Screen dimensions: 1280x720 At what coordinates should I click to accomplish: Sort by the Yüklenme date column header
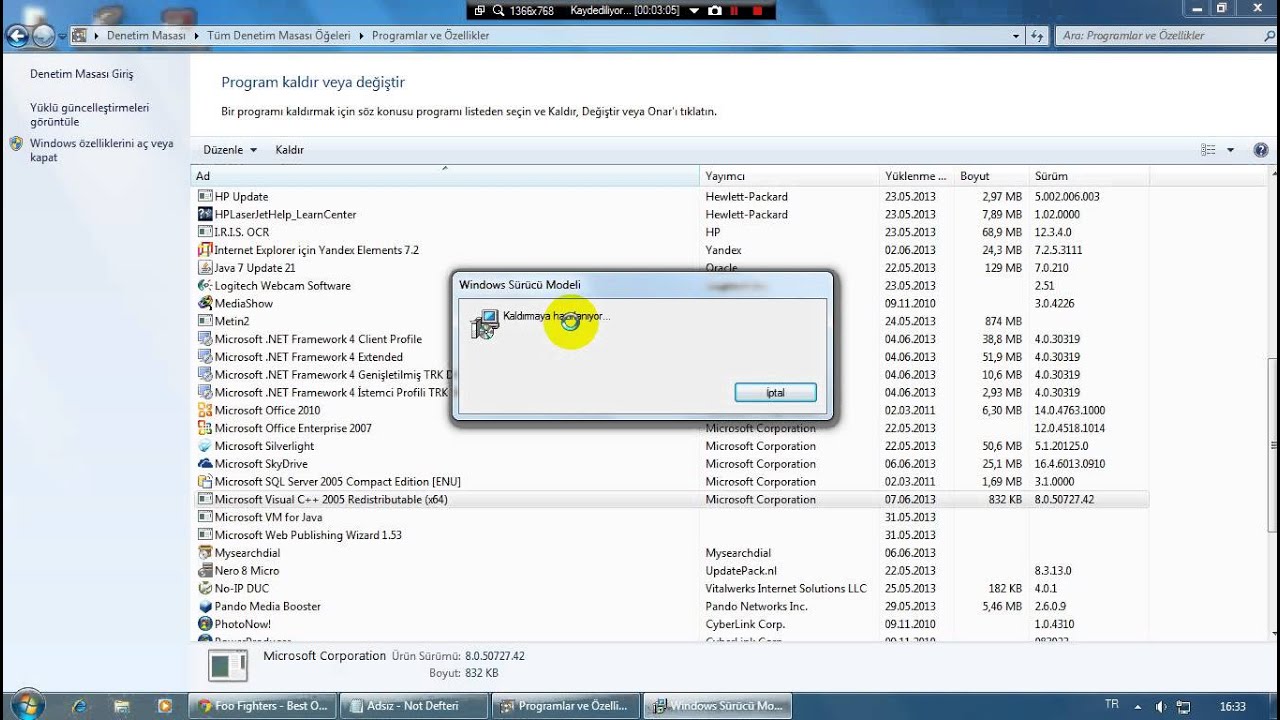917,176
